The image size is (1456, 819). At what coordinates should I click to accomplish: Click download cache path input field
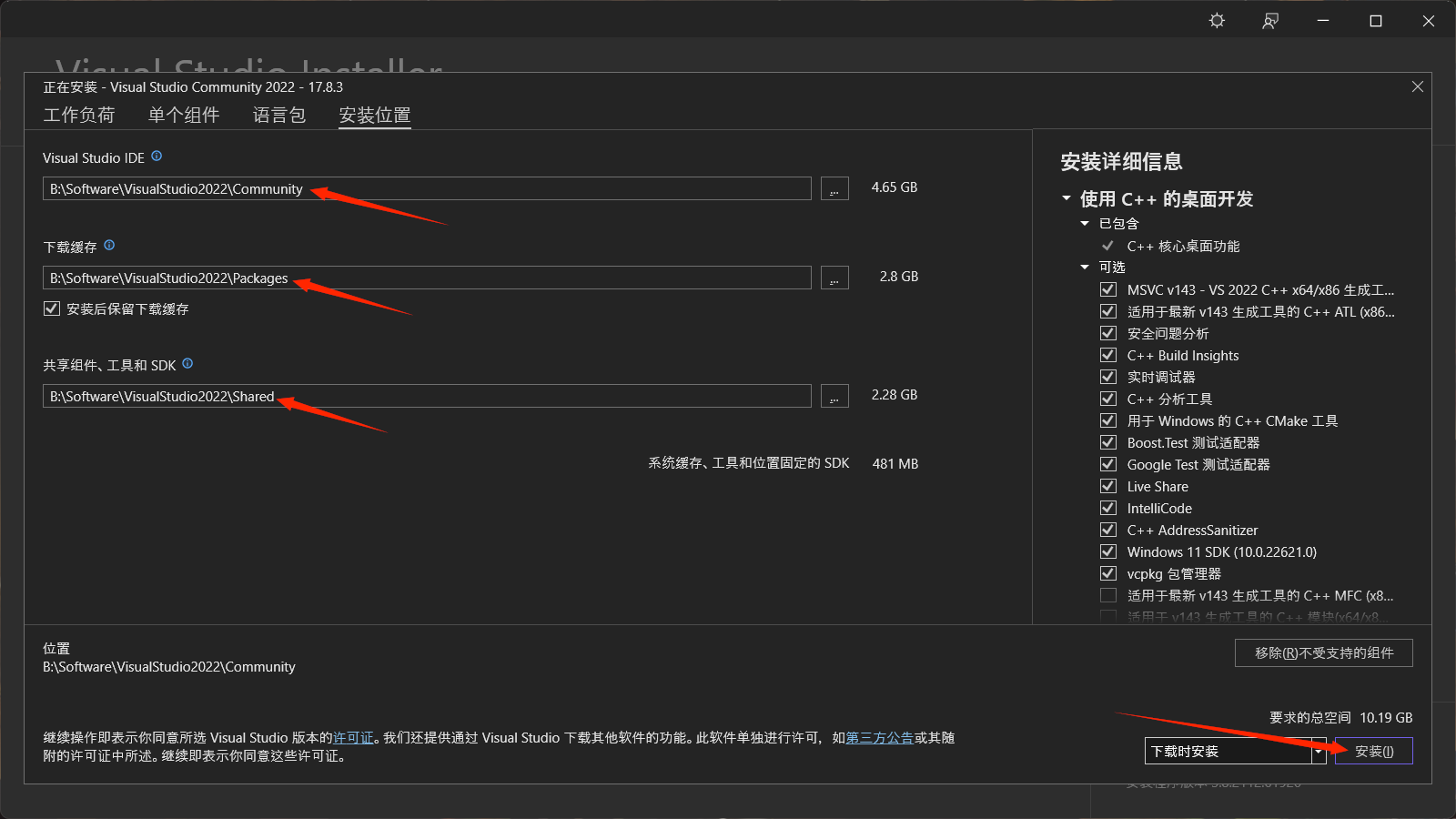(x=427, y=278)
